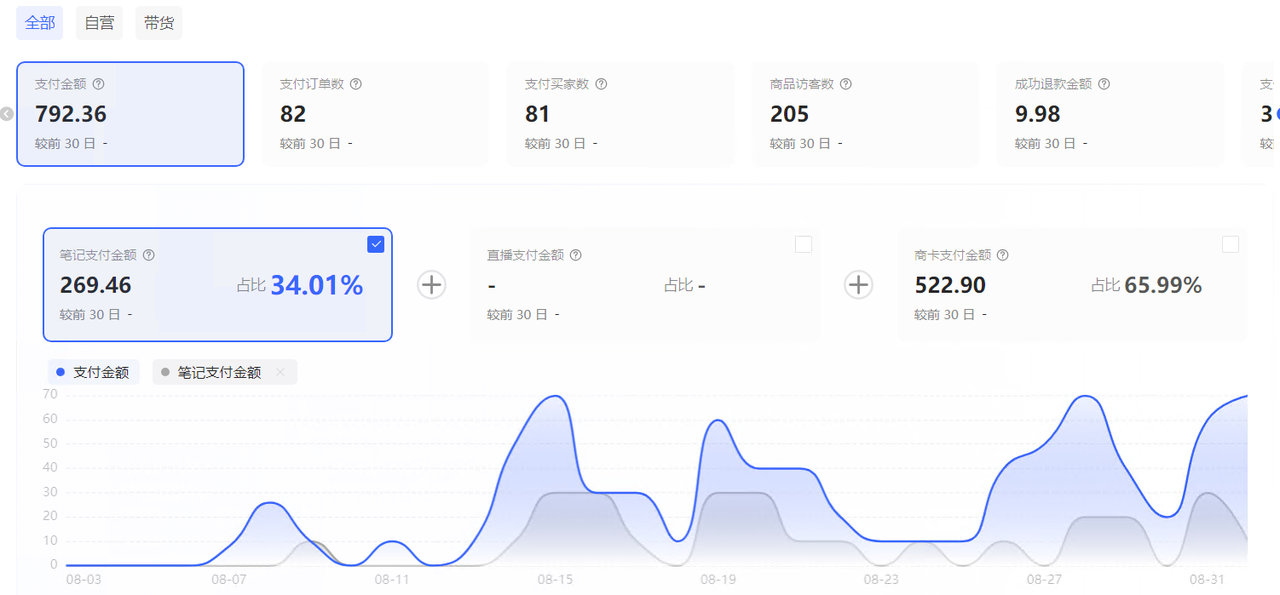The height and width of the screenshot is (595, 1280).
Task: Click help icon next to 笔记支付金额
Action: tap(149, 256)
